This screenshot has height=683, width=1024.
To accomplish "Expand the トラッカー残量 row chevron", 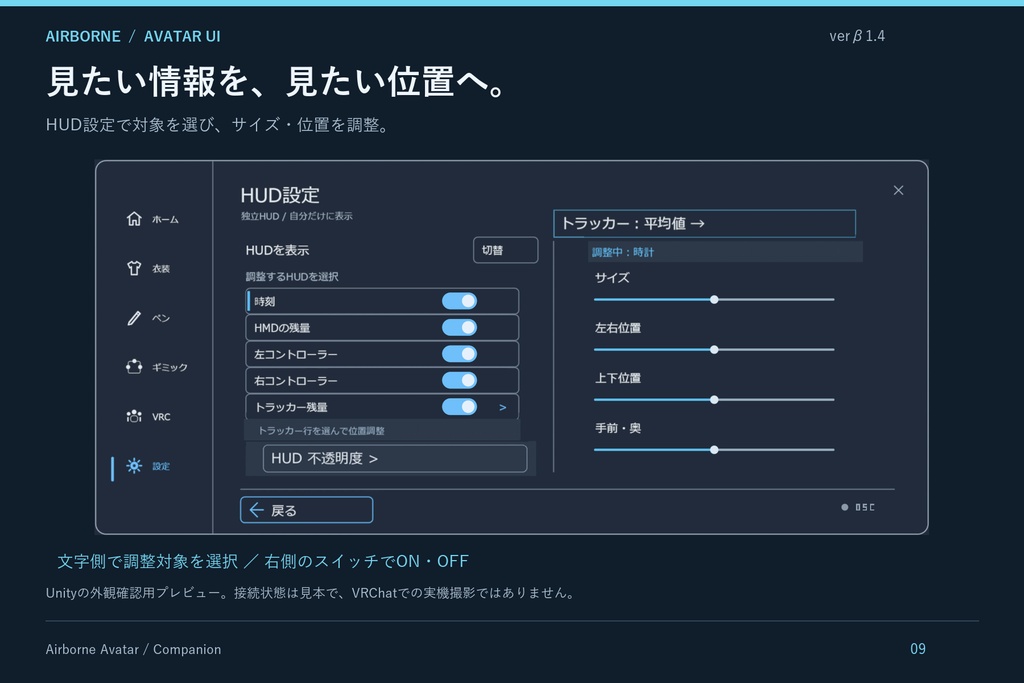I will click(503, 407).
